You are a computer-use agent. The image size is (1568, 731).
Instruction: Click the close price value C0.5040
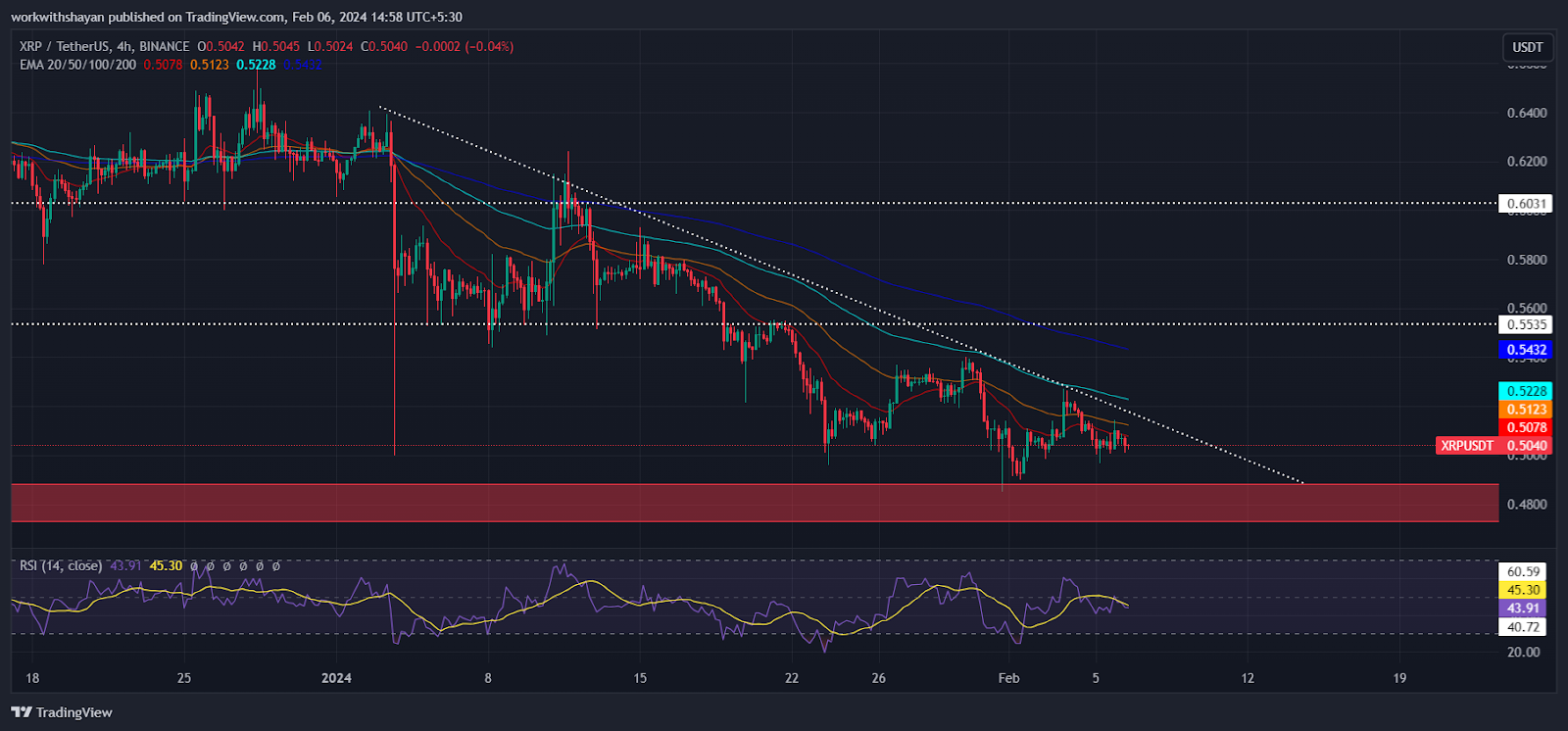click(x=384, y=46)
